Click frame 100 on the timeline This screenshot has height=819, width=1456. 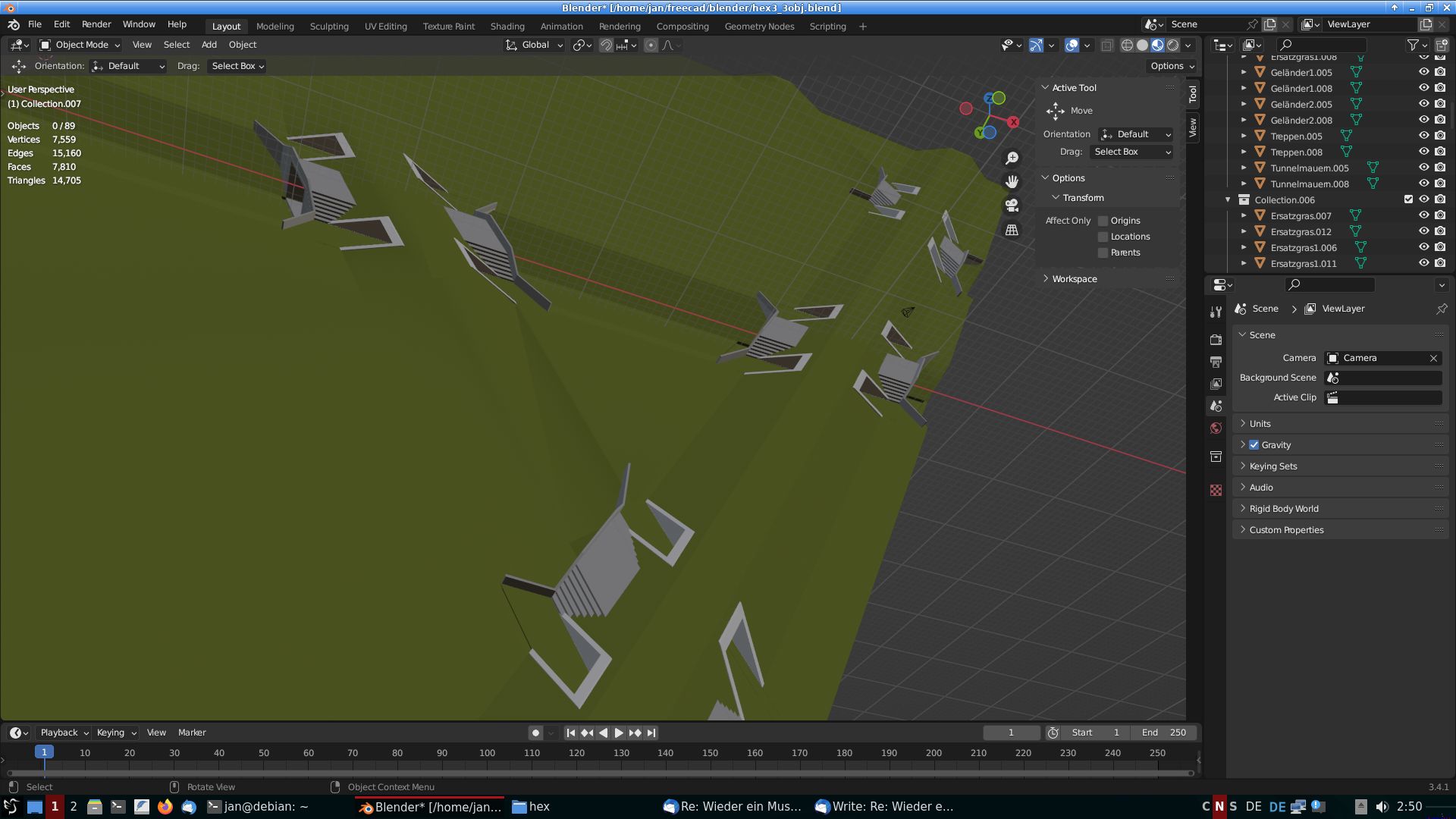(x=487, y=753)
